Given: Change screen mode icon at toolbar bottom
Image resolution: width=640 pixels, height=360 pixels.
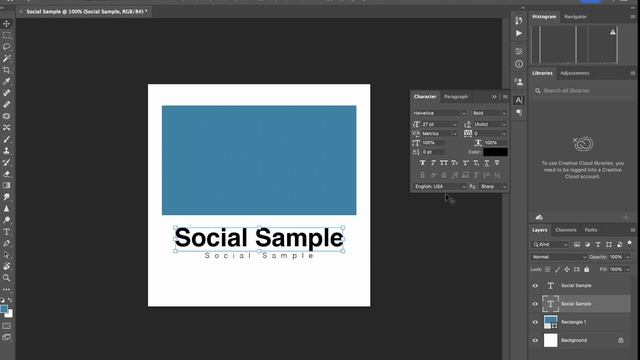Looking at the screenshot, I should (x=7, y=337).
